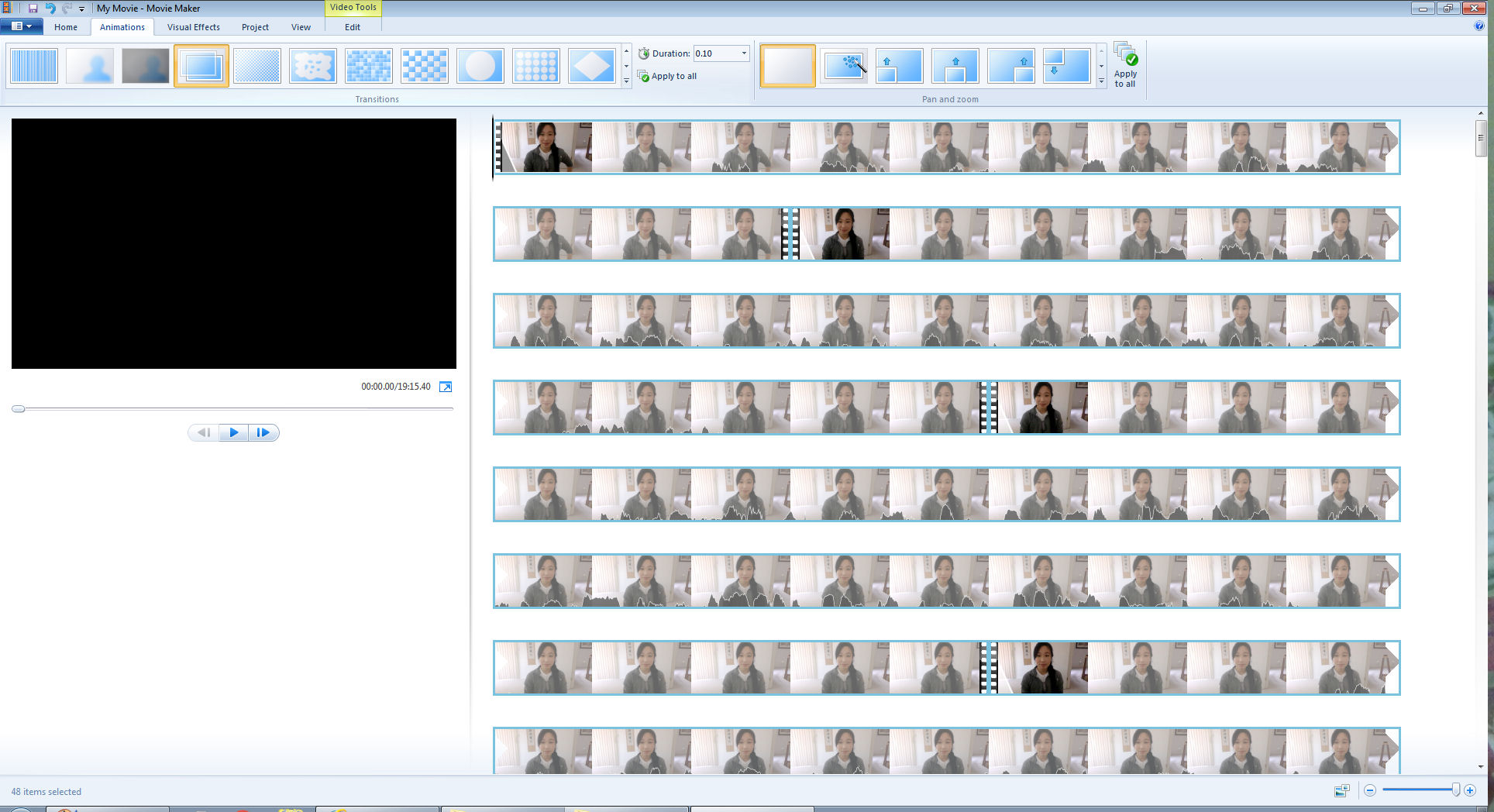Undo the last action

(x=50, y=9)
